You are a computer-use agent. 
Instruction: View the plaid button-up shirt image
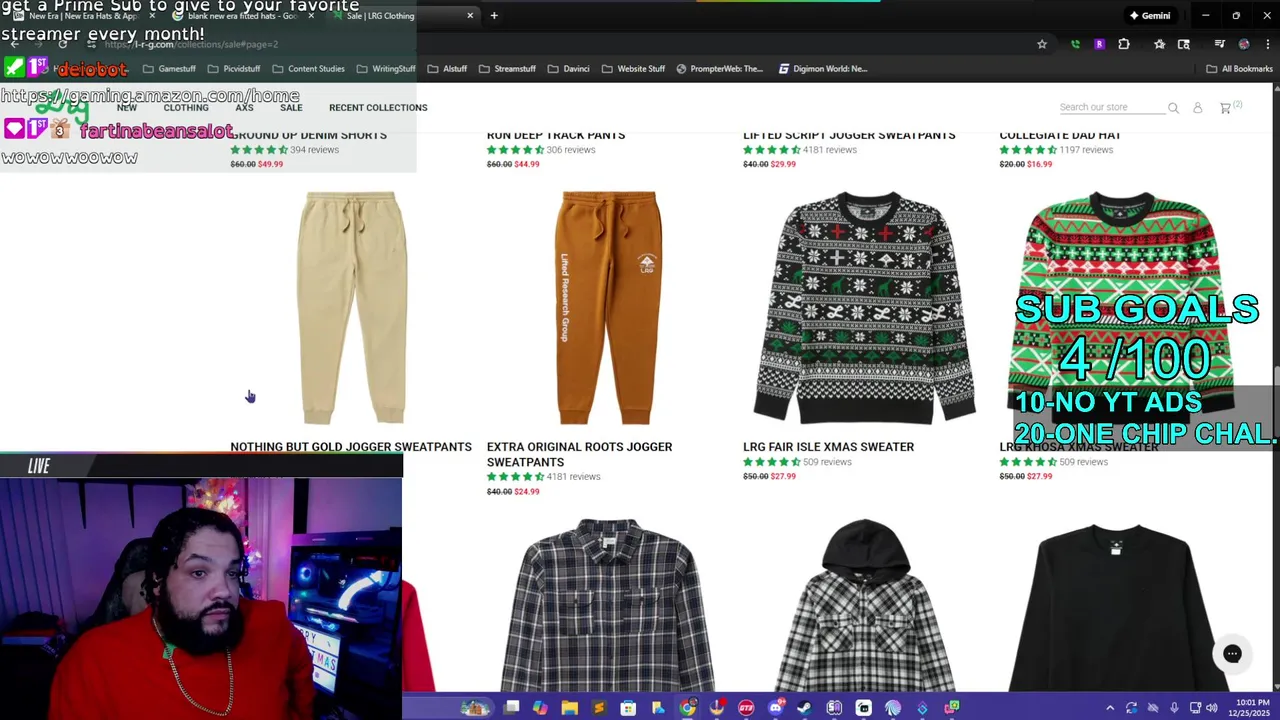pos(608,605)
